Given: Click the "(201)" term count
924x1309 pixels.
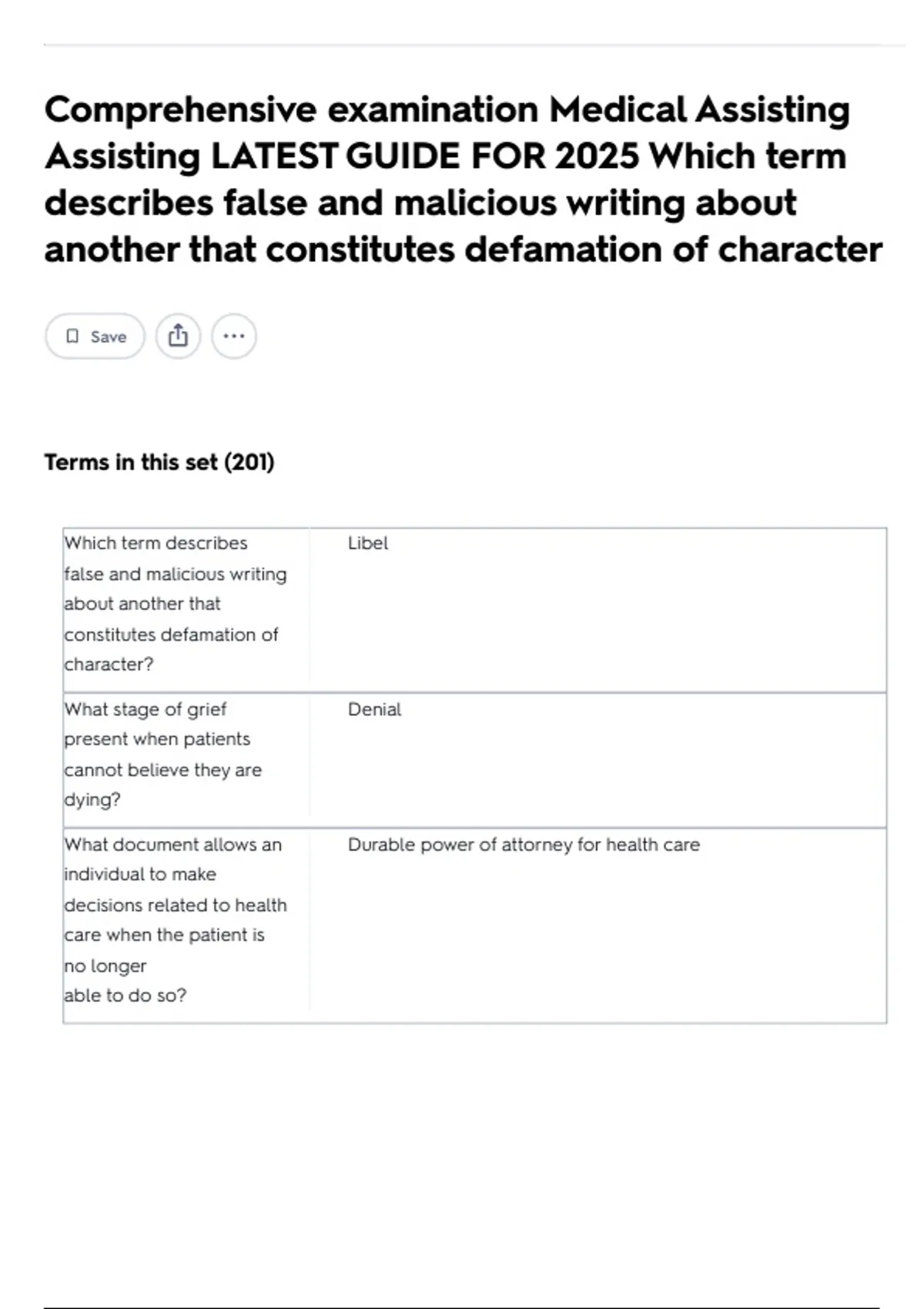Looking at the screenshot, I should point(249,462).
